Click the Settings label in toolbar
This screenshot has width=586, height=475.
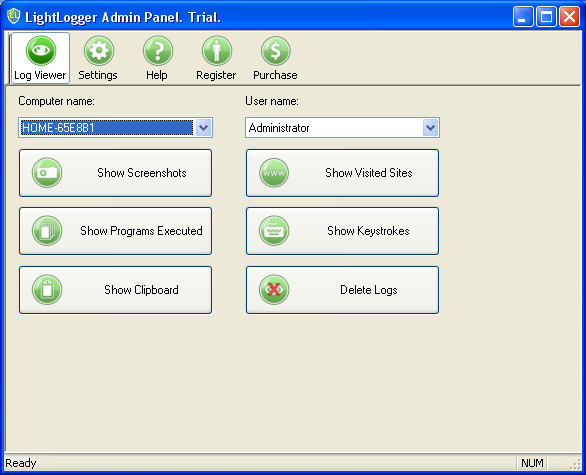(98, 75)
